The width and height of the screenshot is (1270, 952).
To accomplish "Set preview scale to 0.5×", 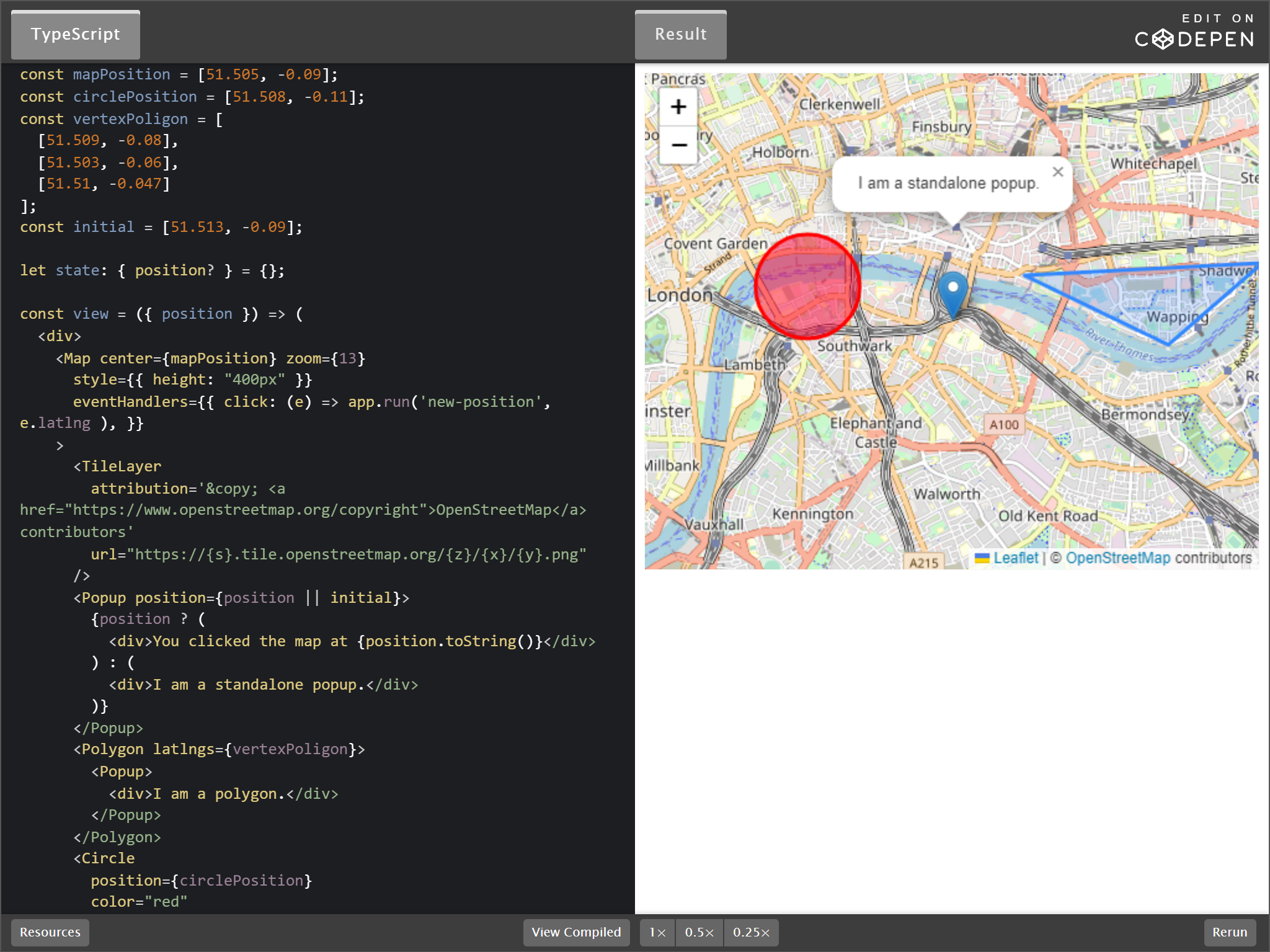I will pos(699,932).
